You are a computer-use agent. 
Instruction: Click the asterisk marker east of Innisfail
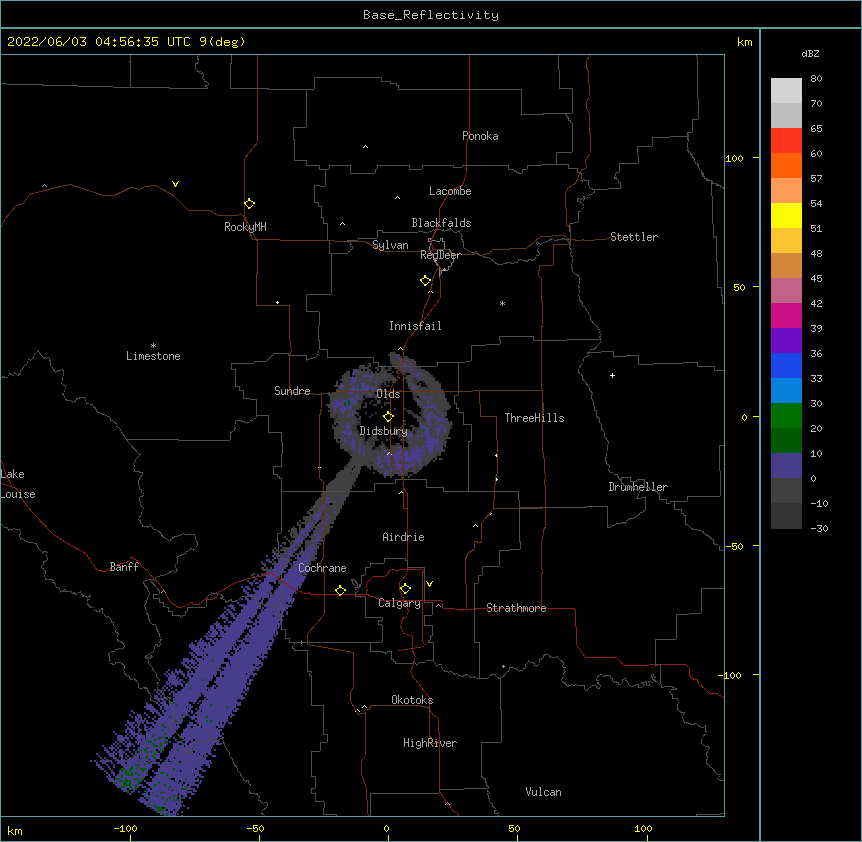[502, 303]
